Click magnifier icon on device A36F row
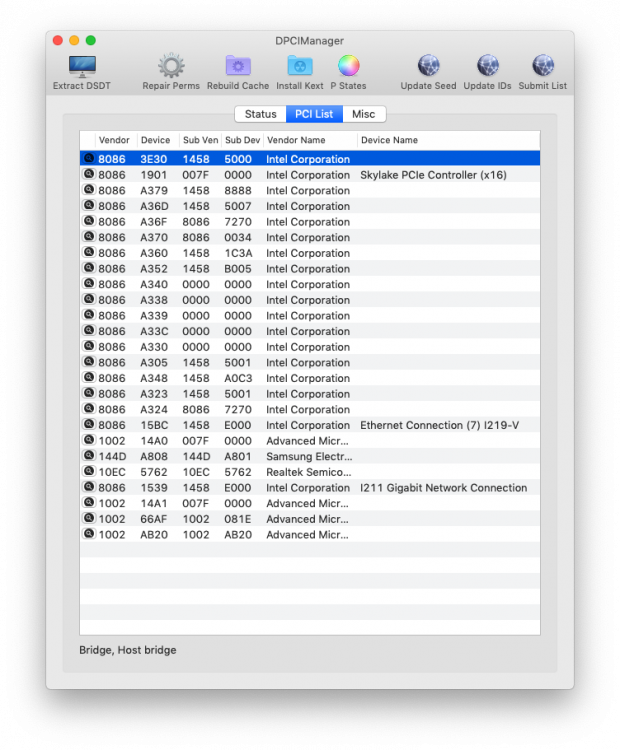Screen dimensions: 620x750 [89, 221]
